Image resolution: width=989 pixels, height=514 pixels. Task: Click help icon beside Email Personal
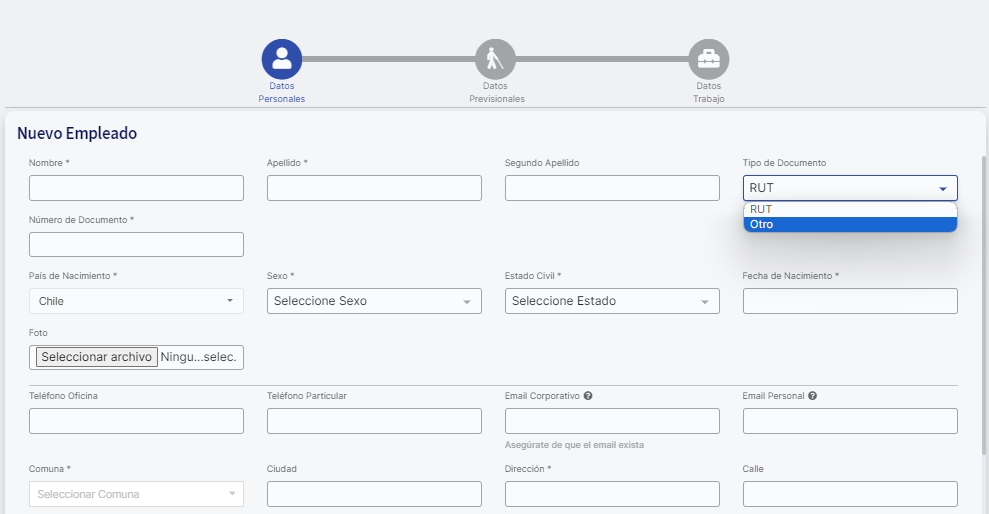(x=813, y=396)
